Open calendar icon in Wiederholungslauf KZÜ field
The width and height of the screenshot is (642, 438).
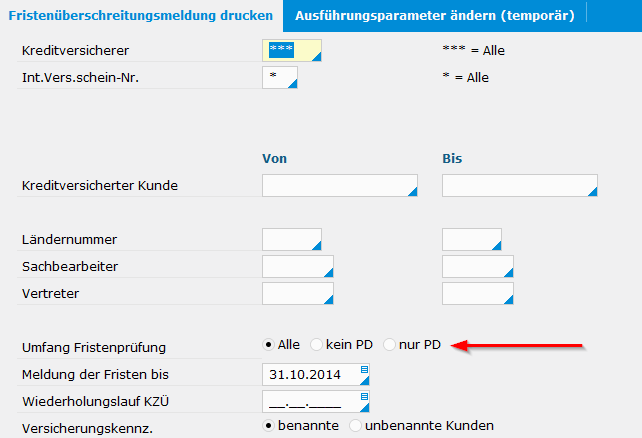pos(364,397)
